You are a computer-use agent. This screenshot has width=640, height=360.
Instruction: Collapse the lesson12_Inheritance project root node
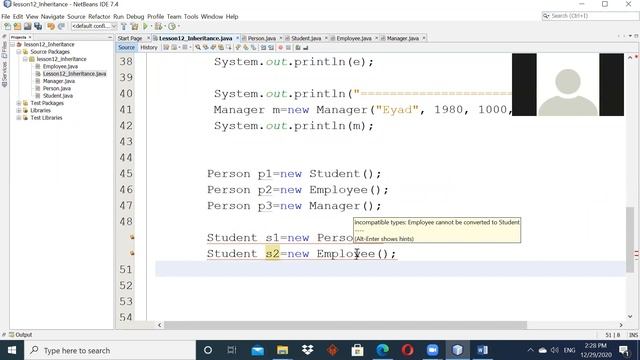(x=13, y=44)
